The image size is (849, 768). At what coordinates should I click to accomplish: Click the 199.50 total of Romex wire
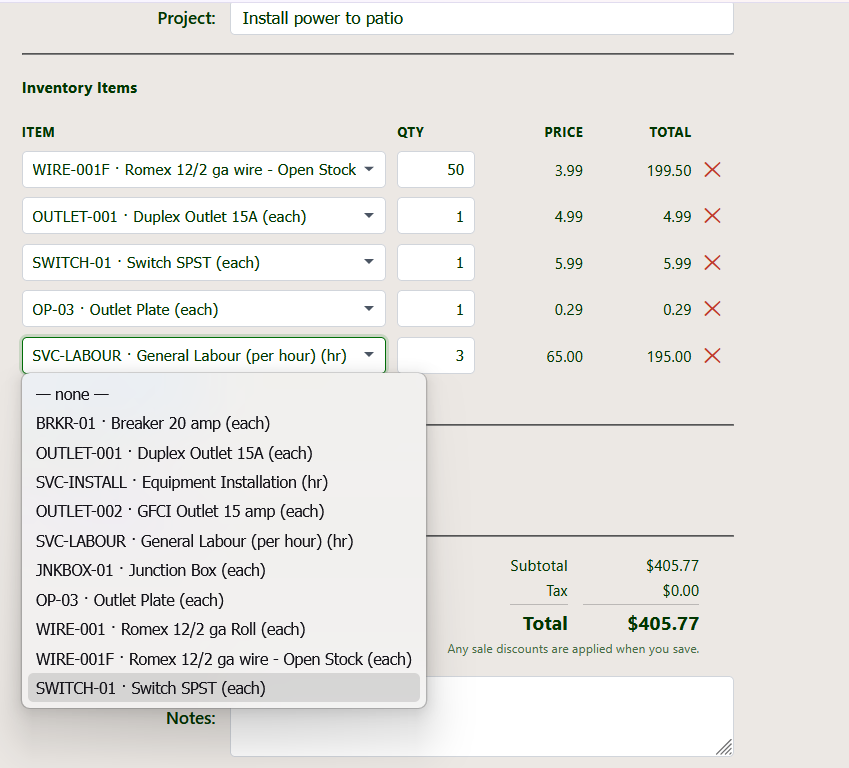coord(669,171)
